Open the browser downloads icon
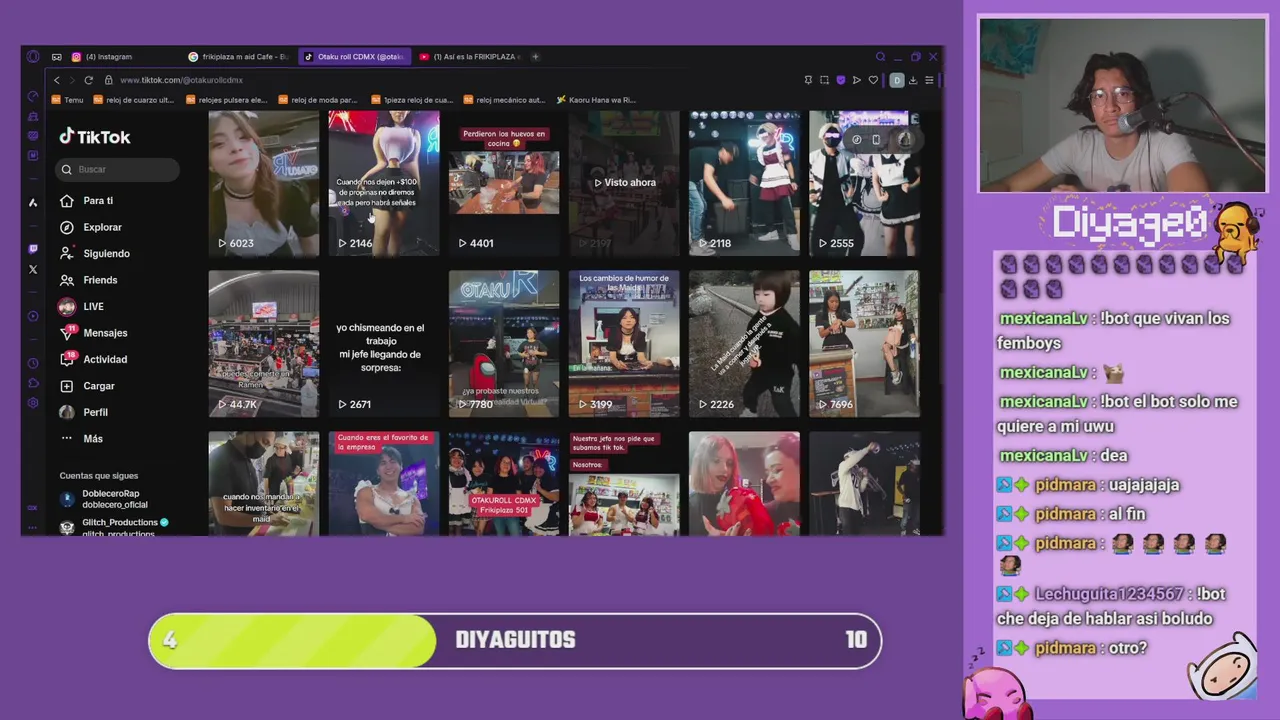The width and height of the screenshot is (1280, 720). [913, 80]
